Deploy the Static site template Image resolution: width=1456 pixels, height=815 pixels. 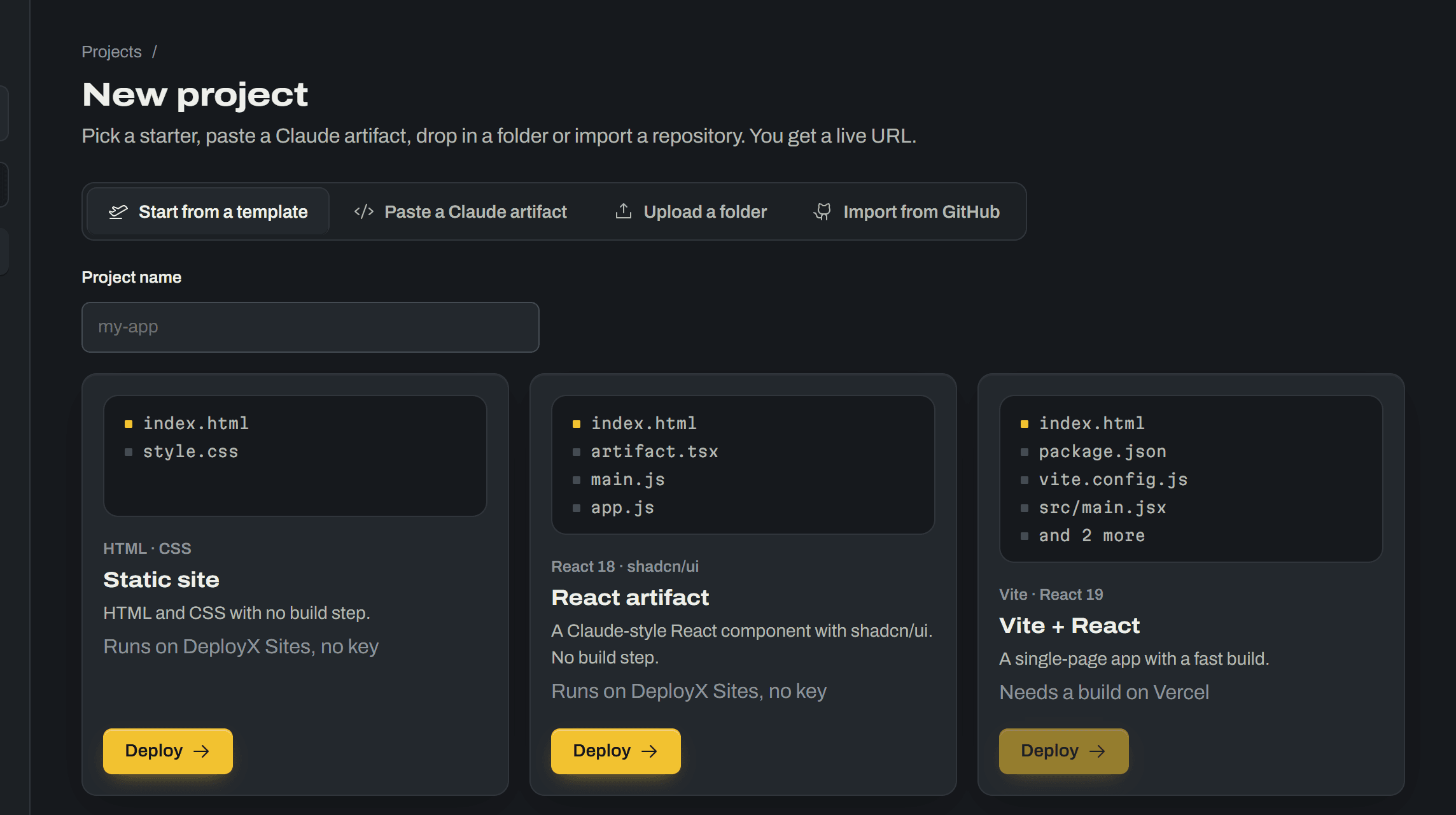point(168,751)
